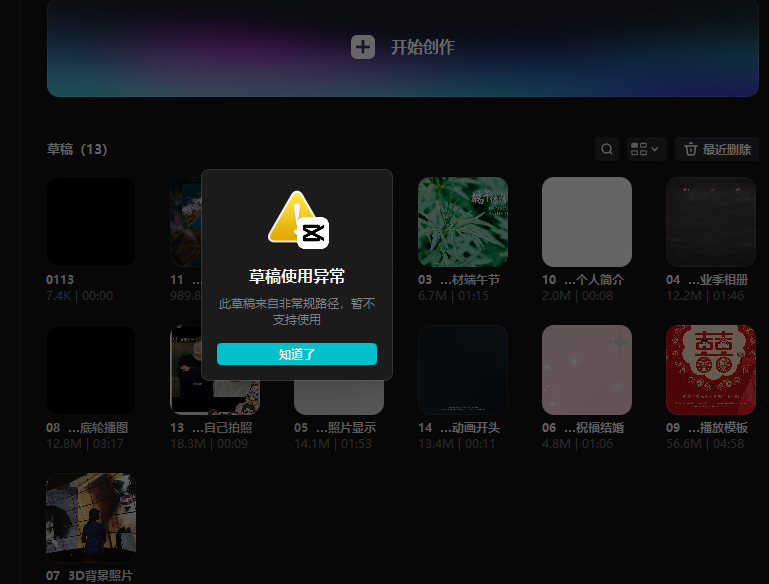Image resolution: width=769 pixels, height=584 pixels.
Task: Click the size text 7.4K | 00:00
Action: (x=79, y=296)
